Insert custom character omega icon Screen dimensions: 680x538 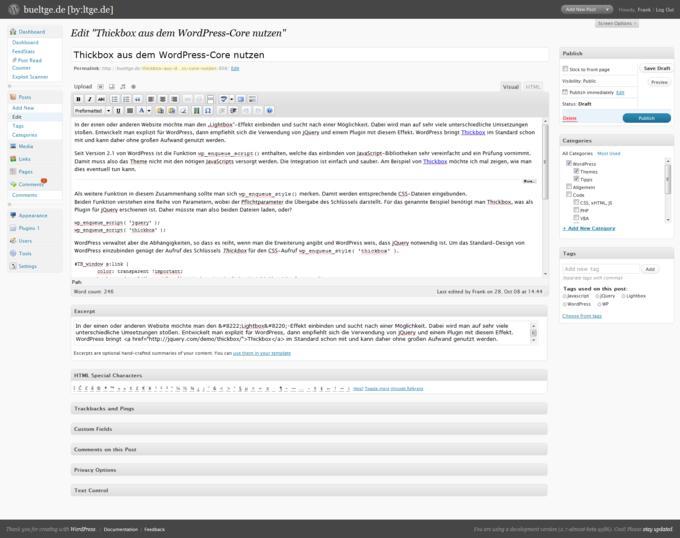(208, 111)
